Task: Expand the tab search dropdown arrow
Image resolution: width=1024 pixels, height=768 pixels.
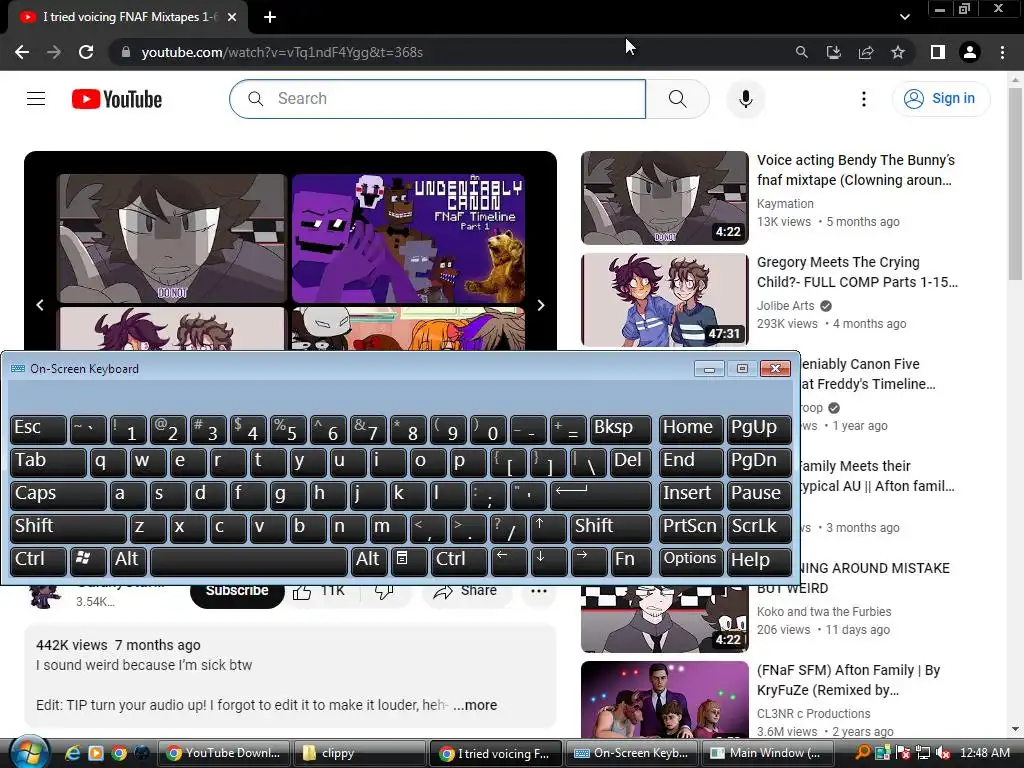Action: pos(904,17)
